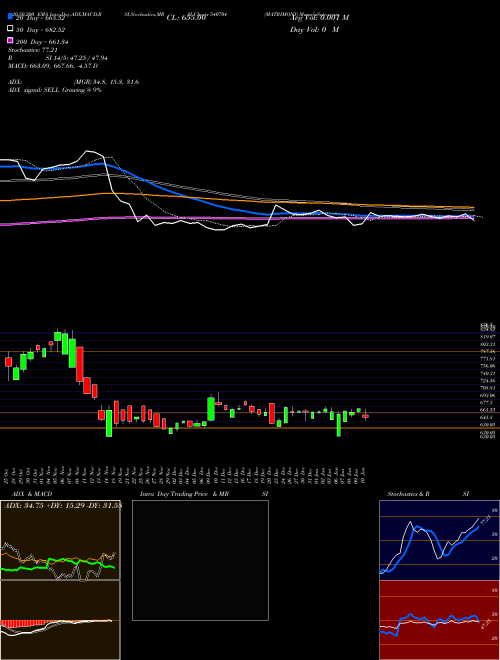This screenshot has width=500, height=660.
Task: Click the MACD values line
Action: [53, 66]
